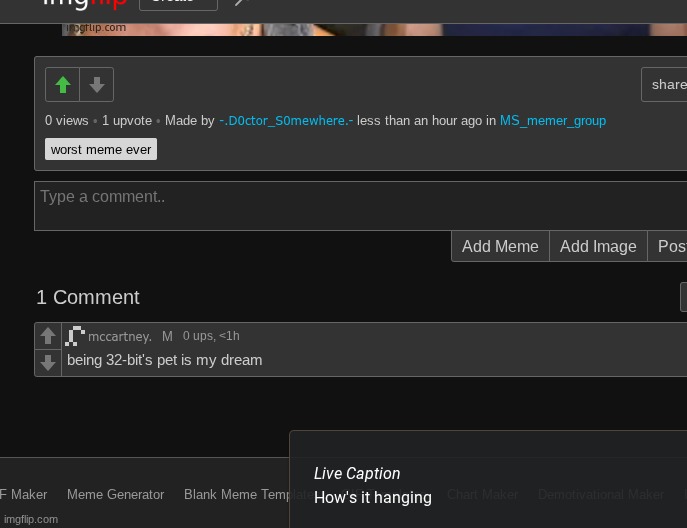The height and width of the screenshot is (528, 687).
Task: Click mccartney's pixel avatar icon
Action: pos(75,336)
